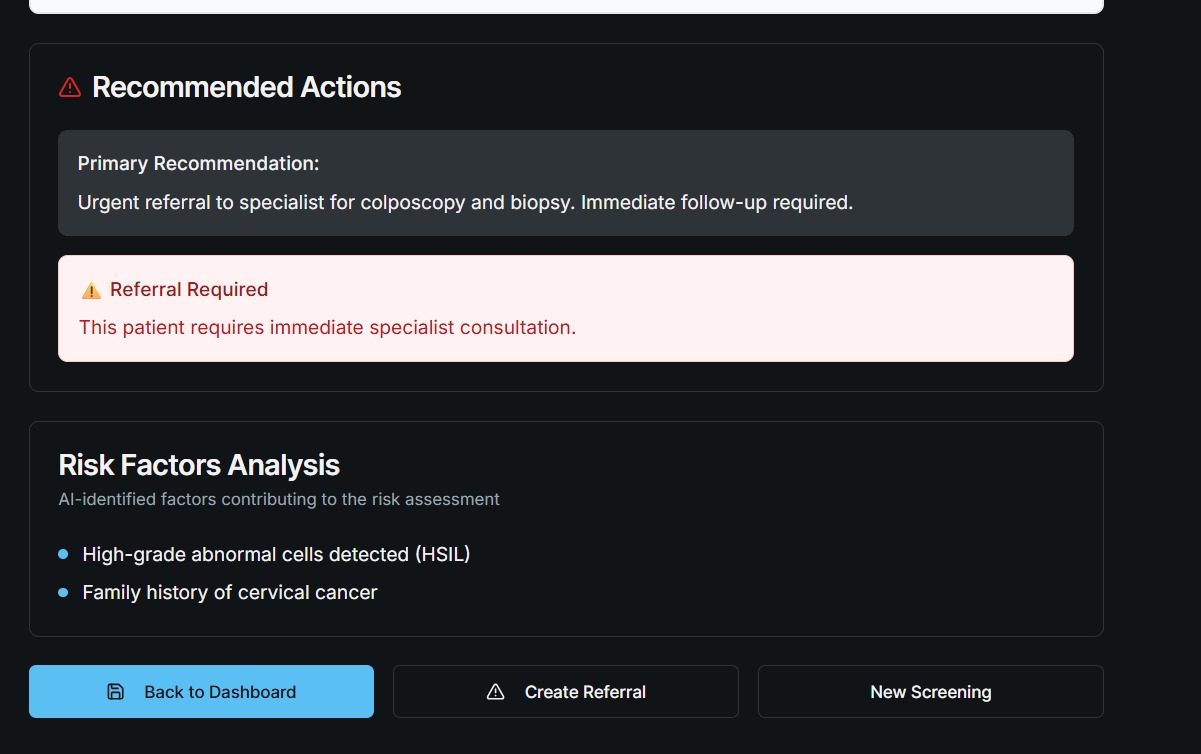
Task: Start a New Screening
Action: pyautogui.click(x=930, y=692)
